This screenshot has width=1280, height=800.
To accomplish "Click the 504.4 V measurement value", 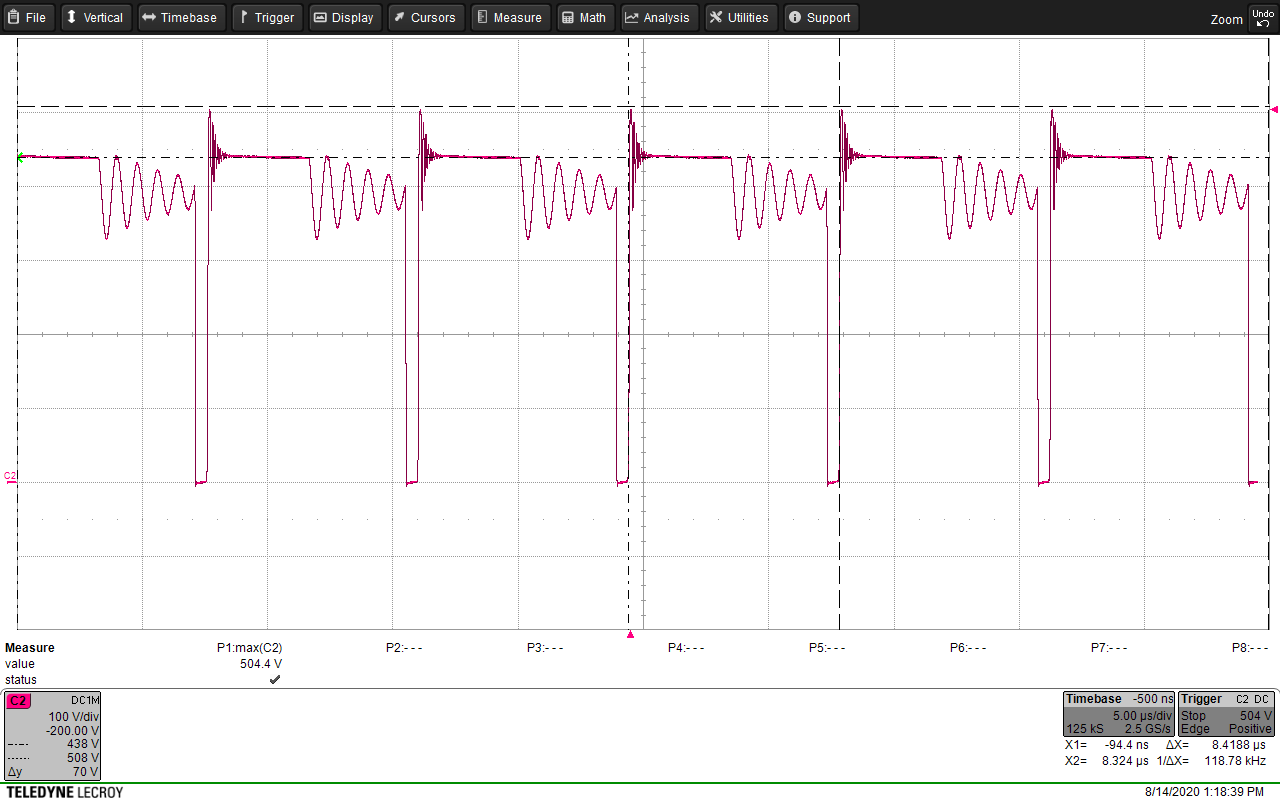I will (x=261, y=664).
